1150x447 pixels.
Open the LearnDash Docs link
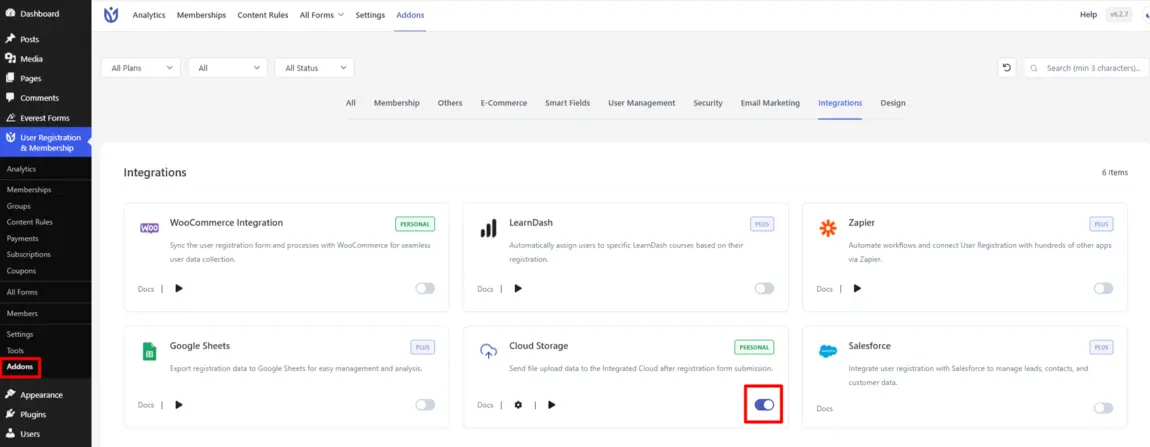(486, 288)
